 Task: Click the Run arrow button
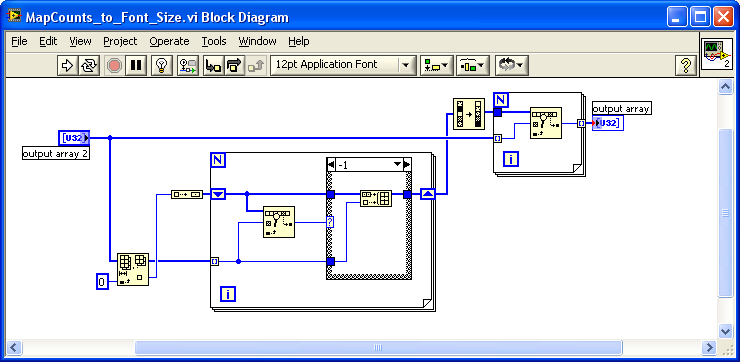click(x=67, y=65)
